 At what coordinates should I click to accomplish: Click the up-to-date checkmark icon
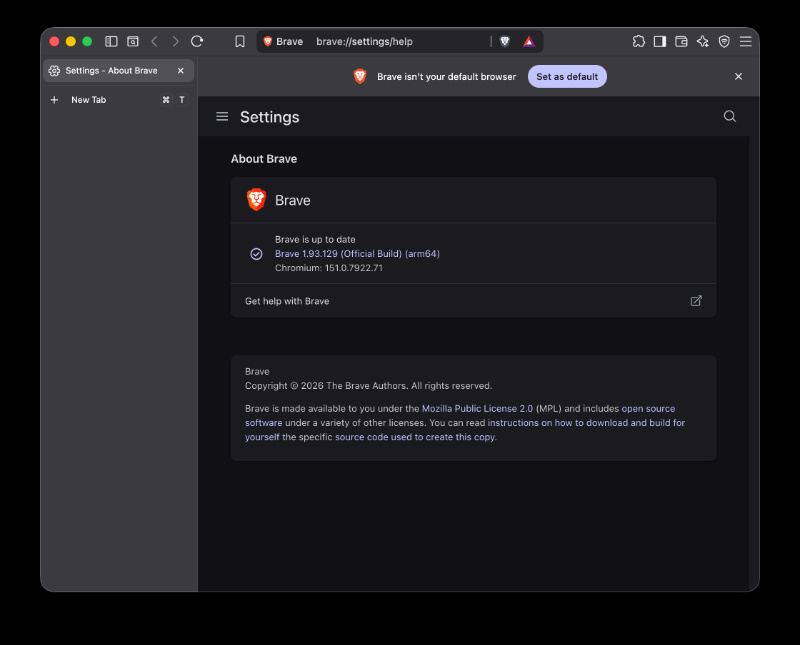tap(256, 254)
